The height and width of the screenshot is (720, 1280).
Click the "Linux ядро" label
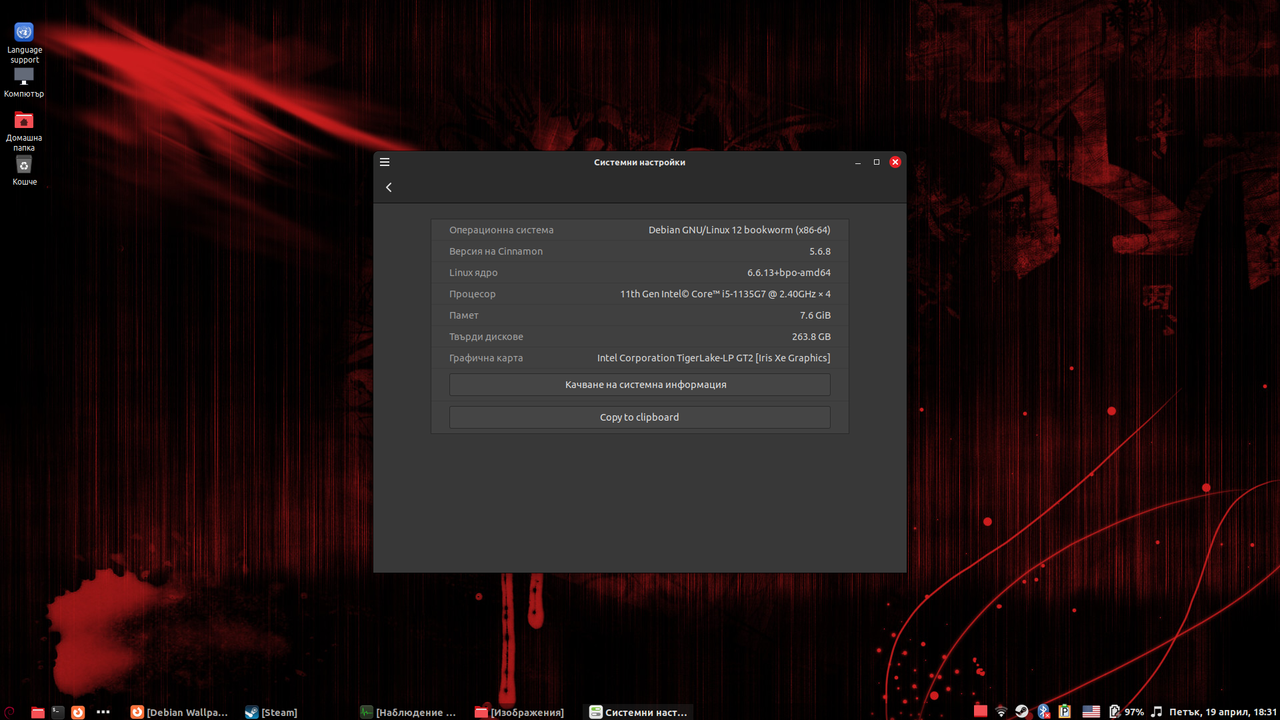(x=473, y=273)
